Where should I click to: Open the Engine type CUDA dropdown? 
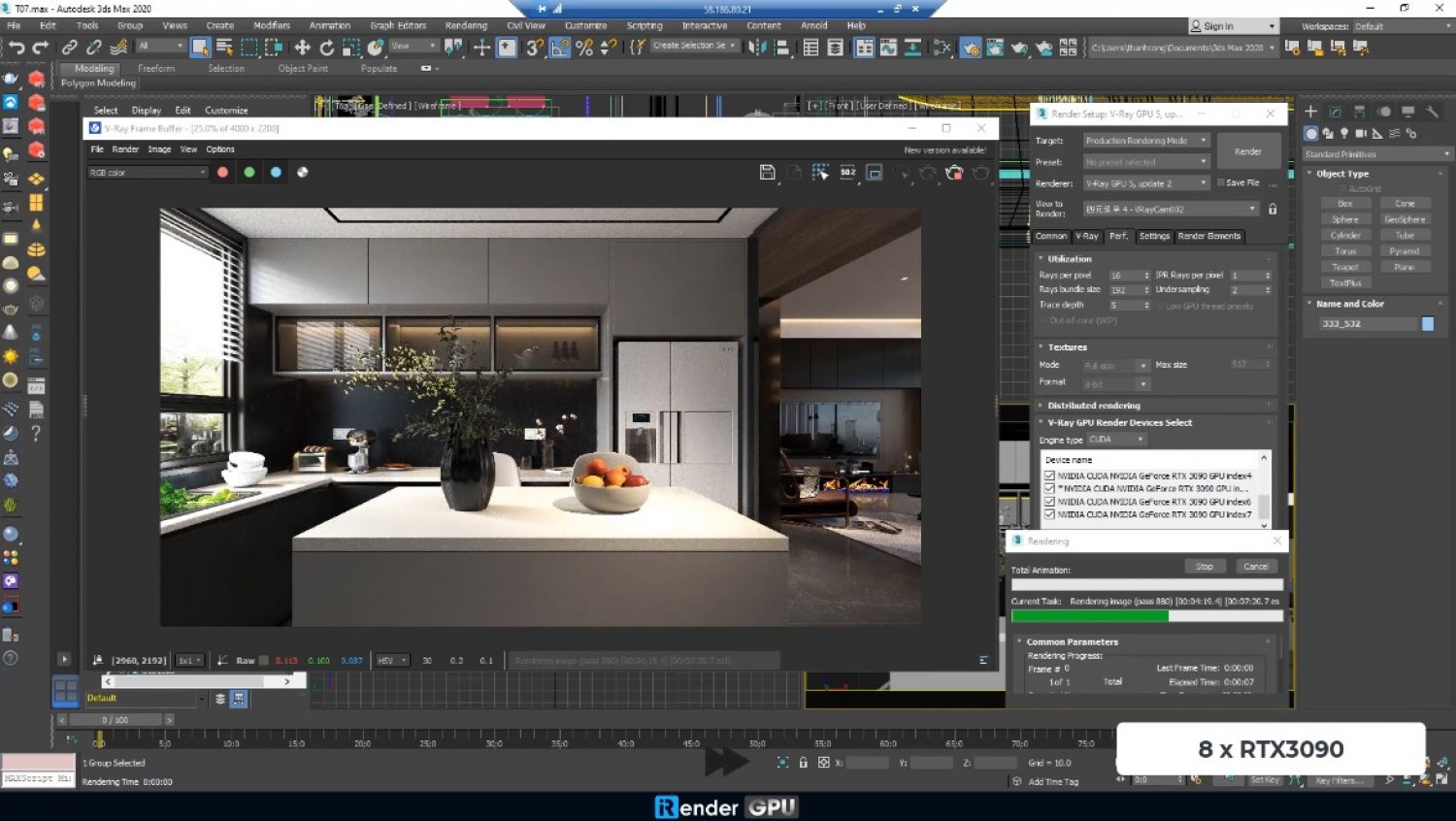point(1116,440)
